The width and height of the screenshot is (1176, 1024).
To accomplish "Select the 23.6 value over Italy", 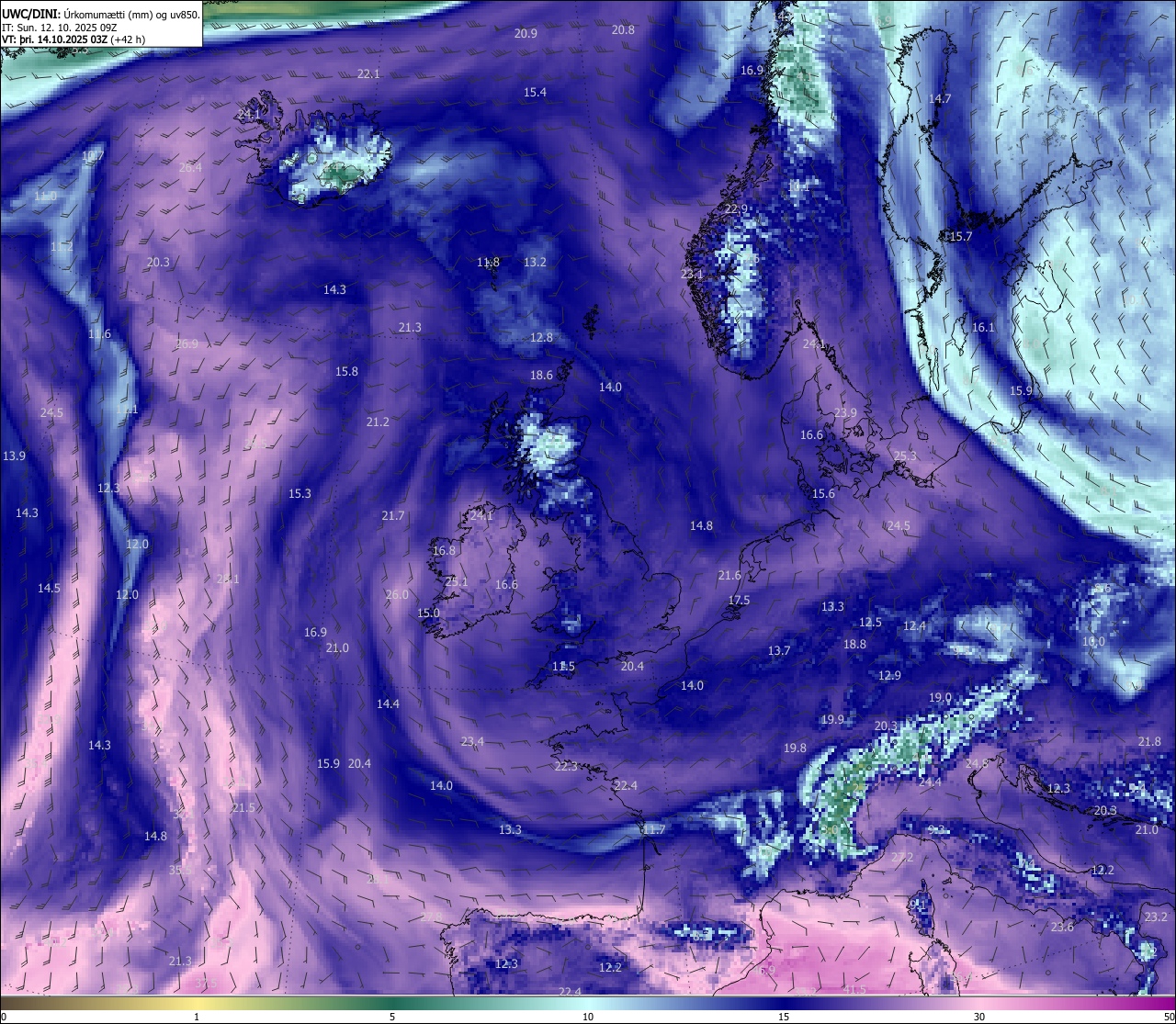I will (x=1062, y=927).
